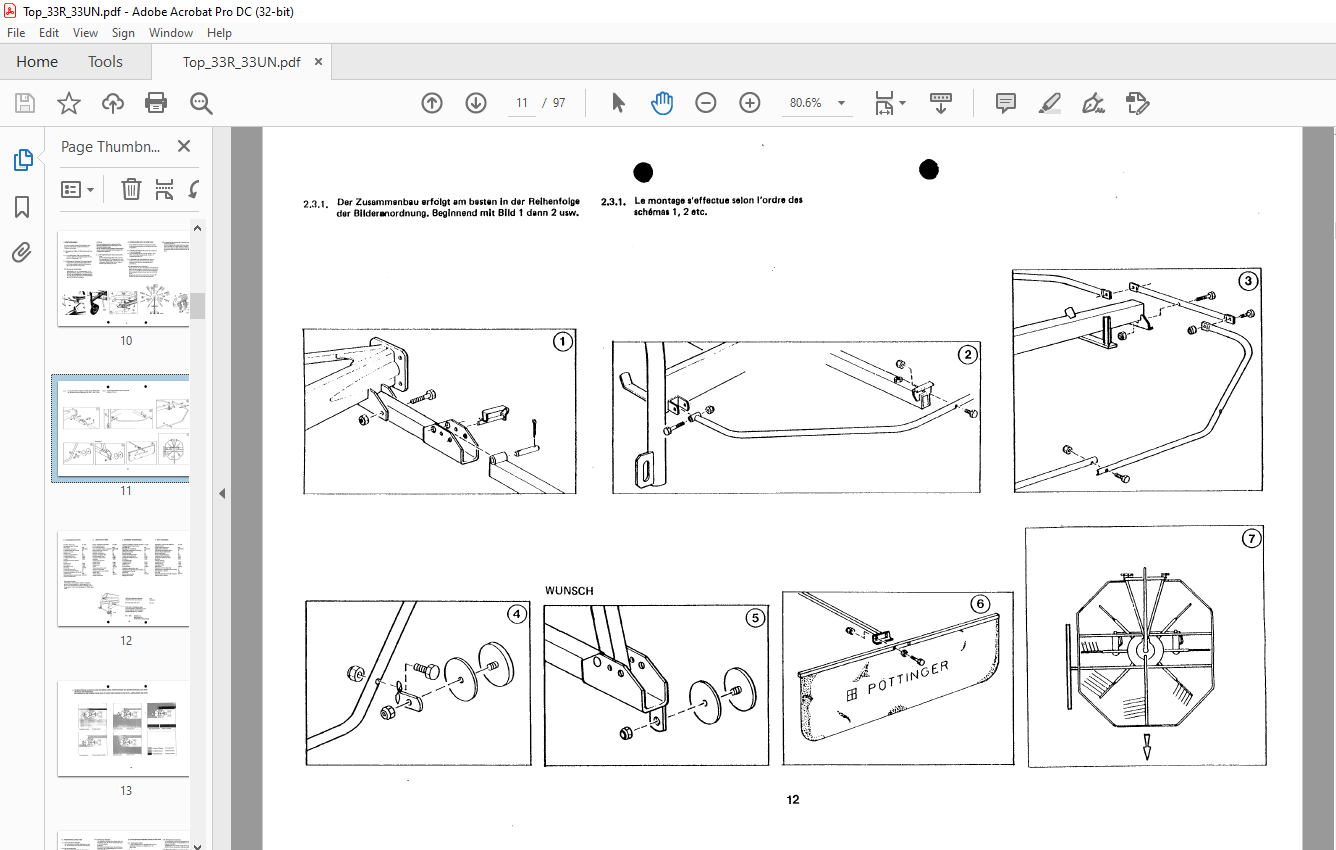Select the highlighter pen tool
The height and width of the screenshot is (850, 1336).
click(1050, 103)
